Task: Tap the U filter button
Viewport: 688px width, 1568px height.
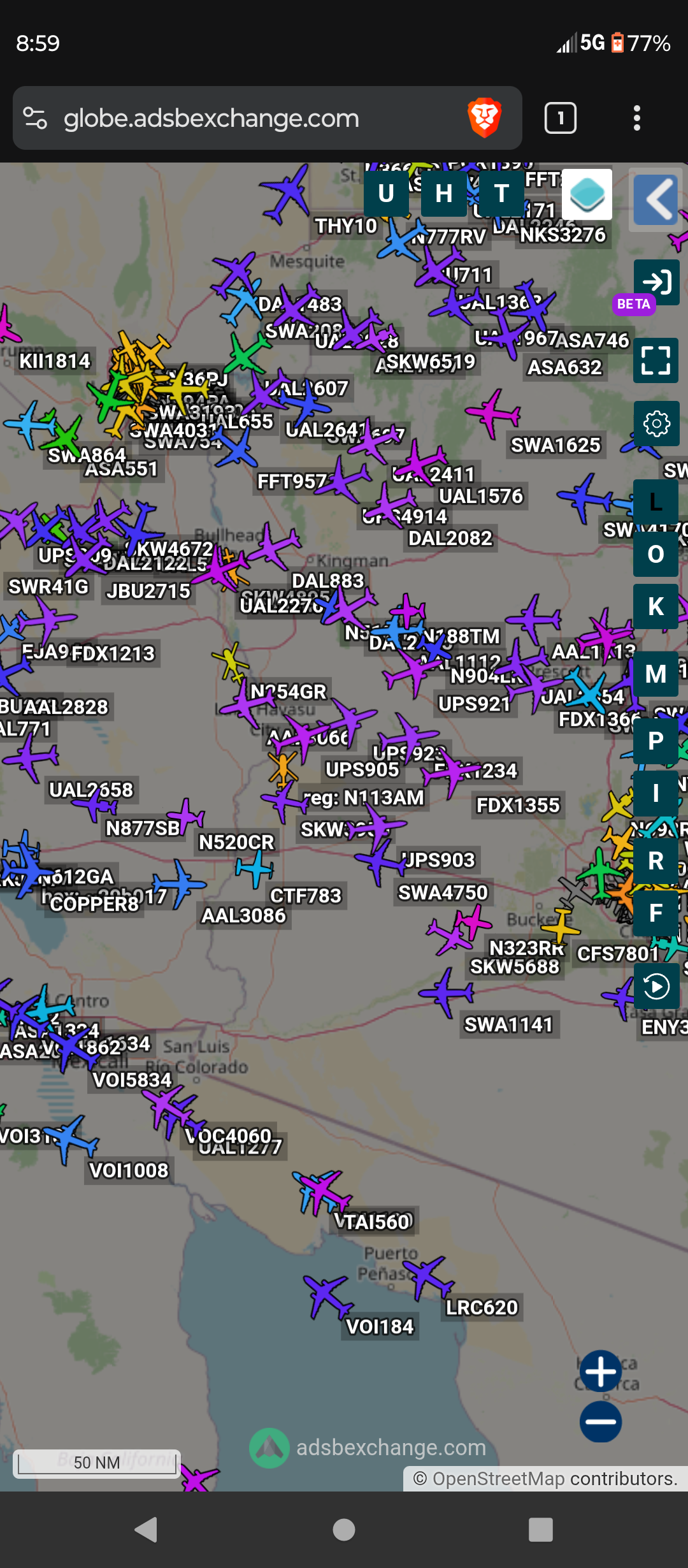Action: click(x=386, y=194)
